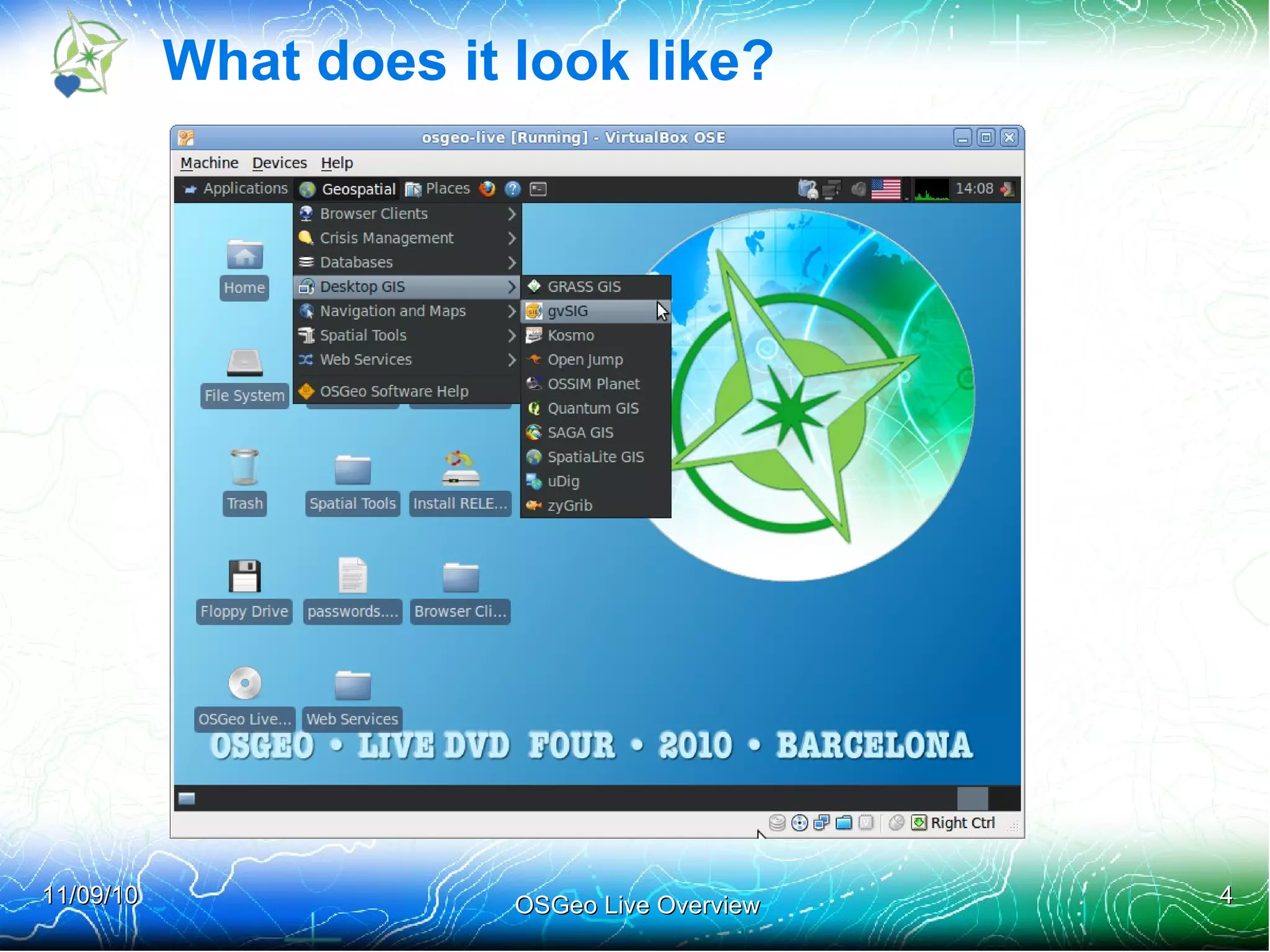Launch Firefox from the top panel
Viewport: 1270px width, 952px height.
487,189
